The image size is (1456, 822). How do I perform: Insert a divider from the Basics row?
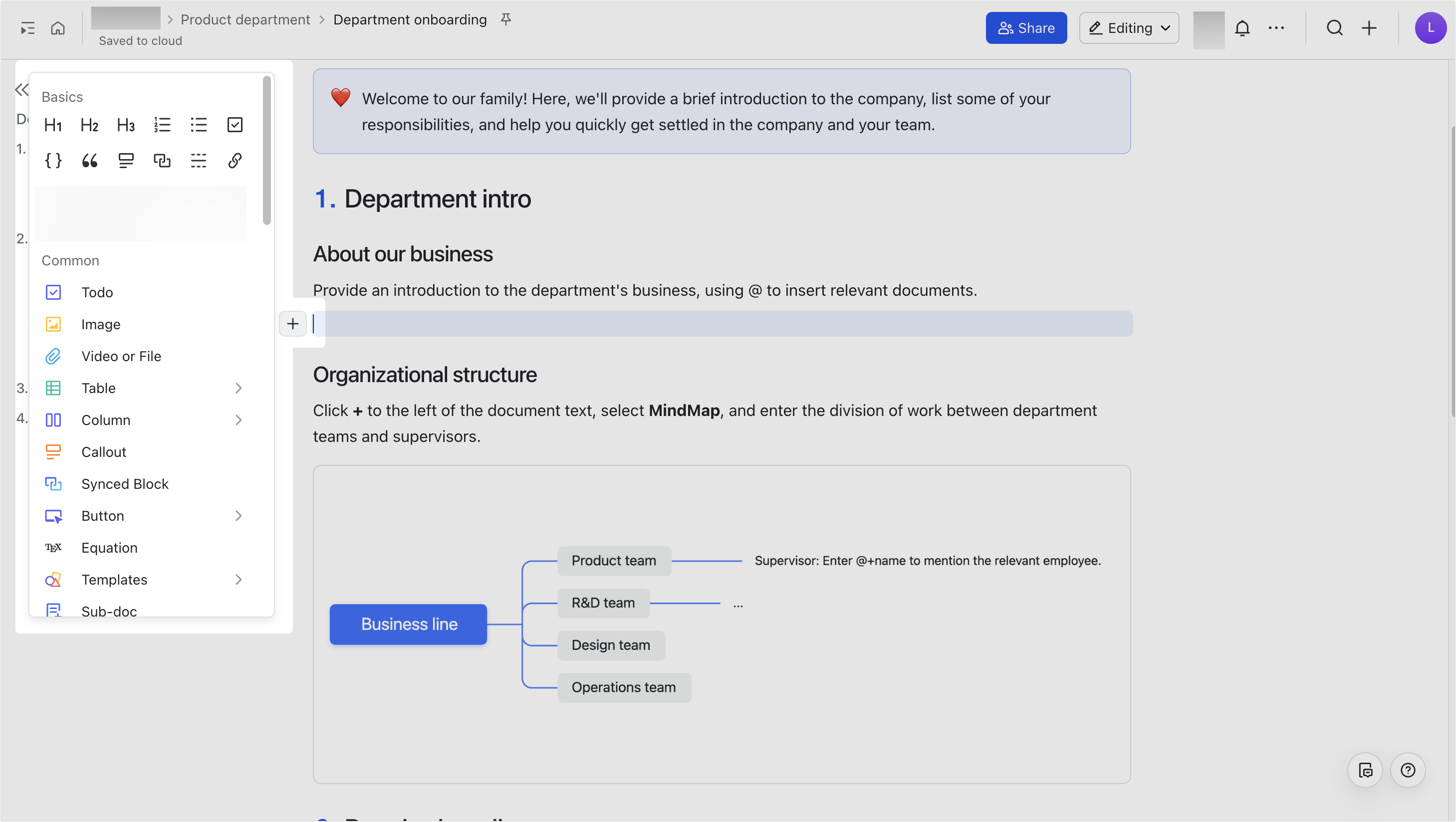199,160
